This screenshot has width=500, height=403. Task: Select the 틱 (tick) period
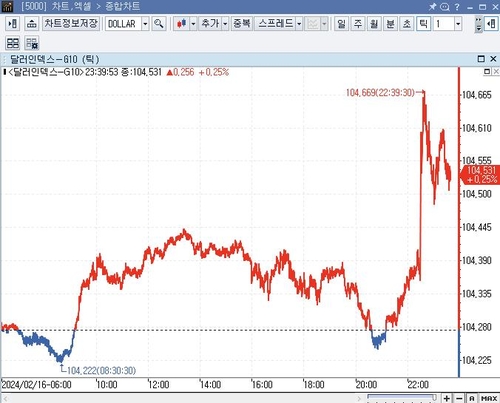click(423, 24)
